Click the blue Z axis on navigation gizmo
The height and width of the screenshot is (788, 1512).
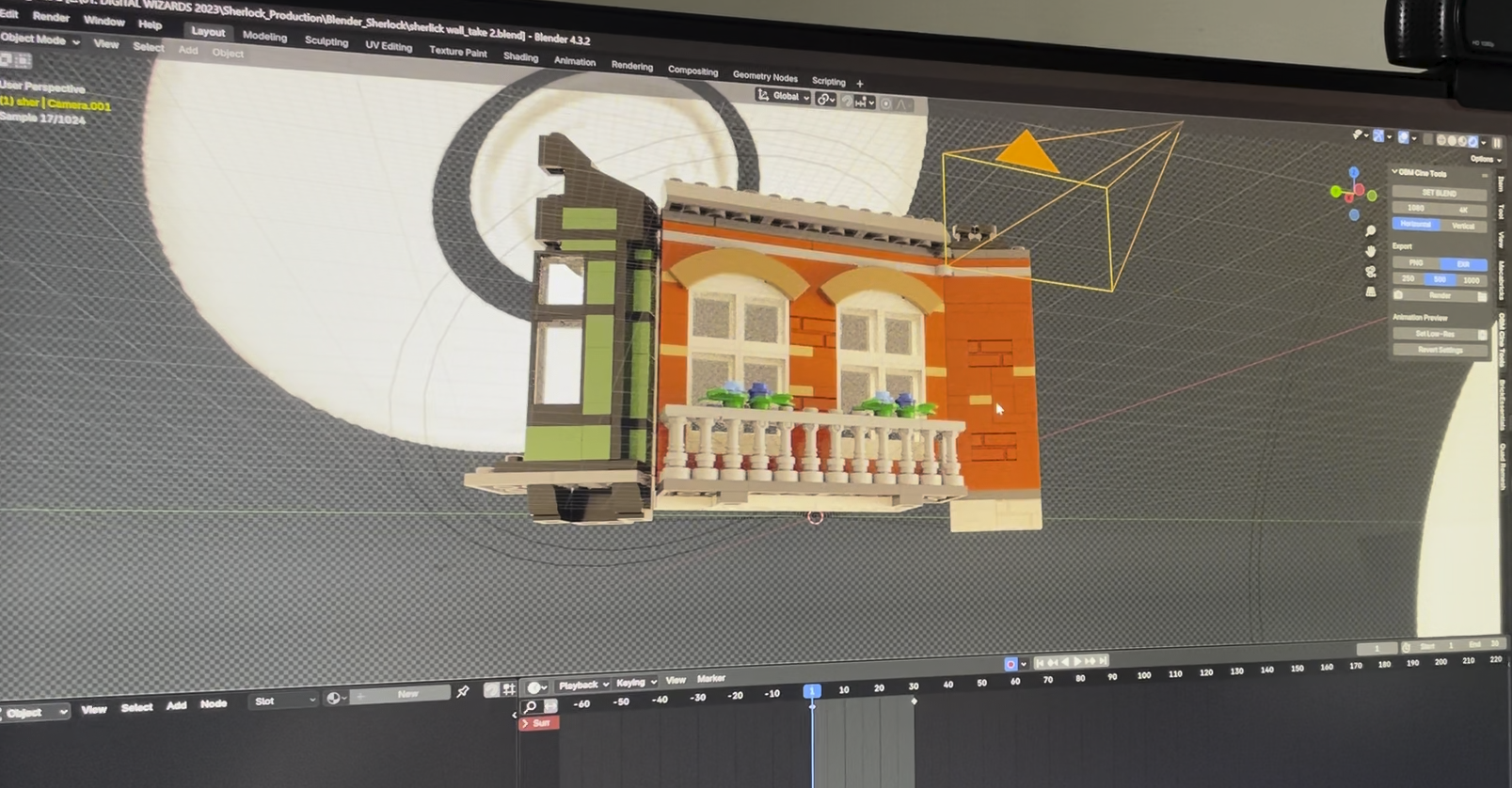(1354, 172)
